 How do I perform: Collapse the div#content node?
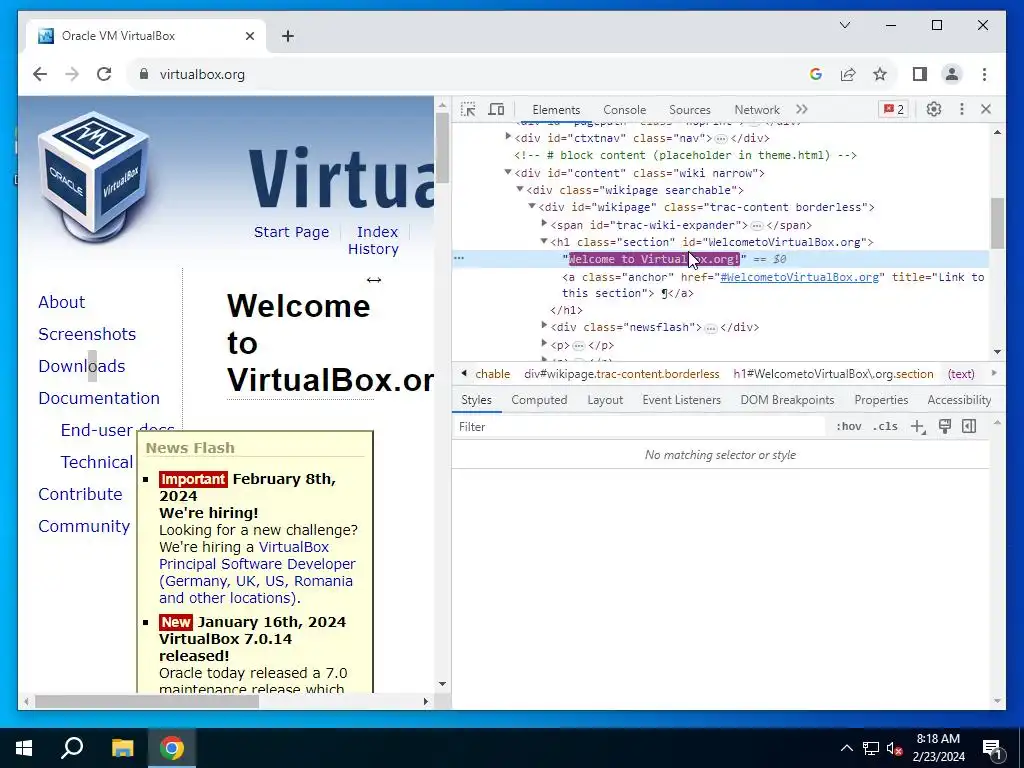pos(508,172)
